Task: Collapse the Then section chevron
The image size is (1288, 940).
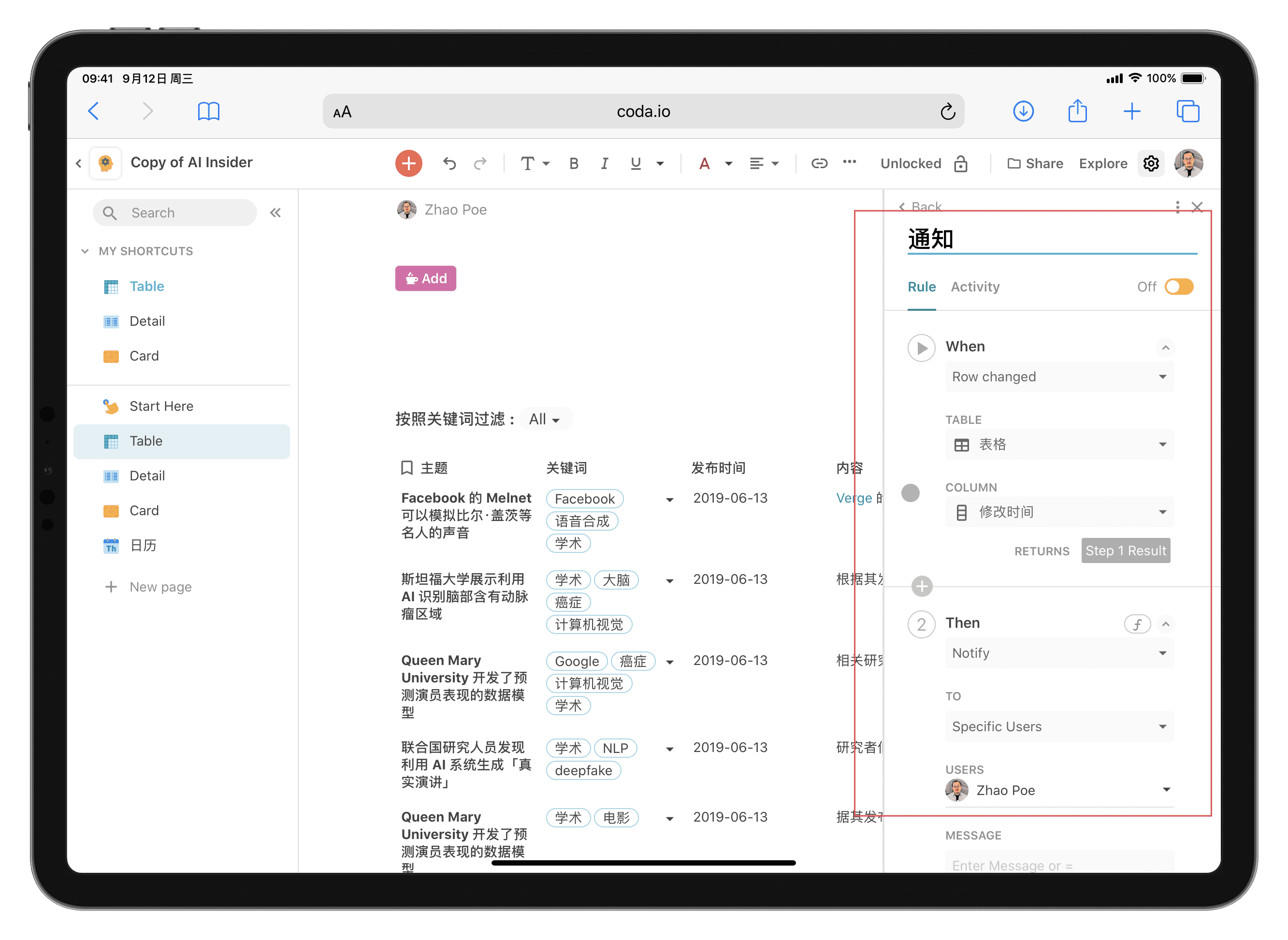Action: [x=1165, y=624]
